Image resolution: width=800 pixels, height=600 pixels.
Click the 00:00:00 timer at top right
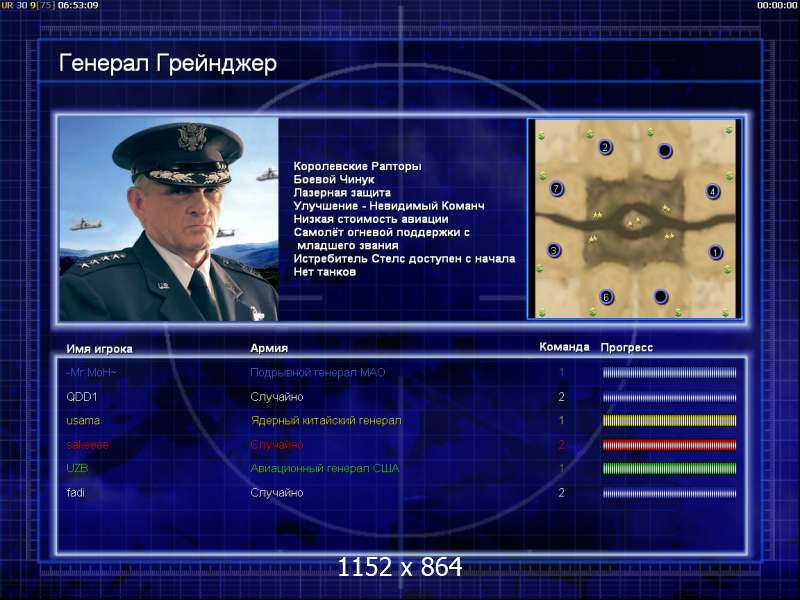click(x=777, y=5)
